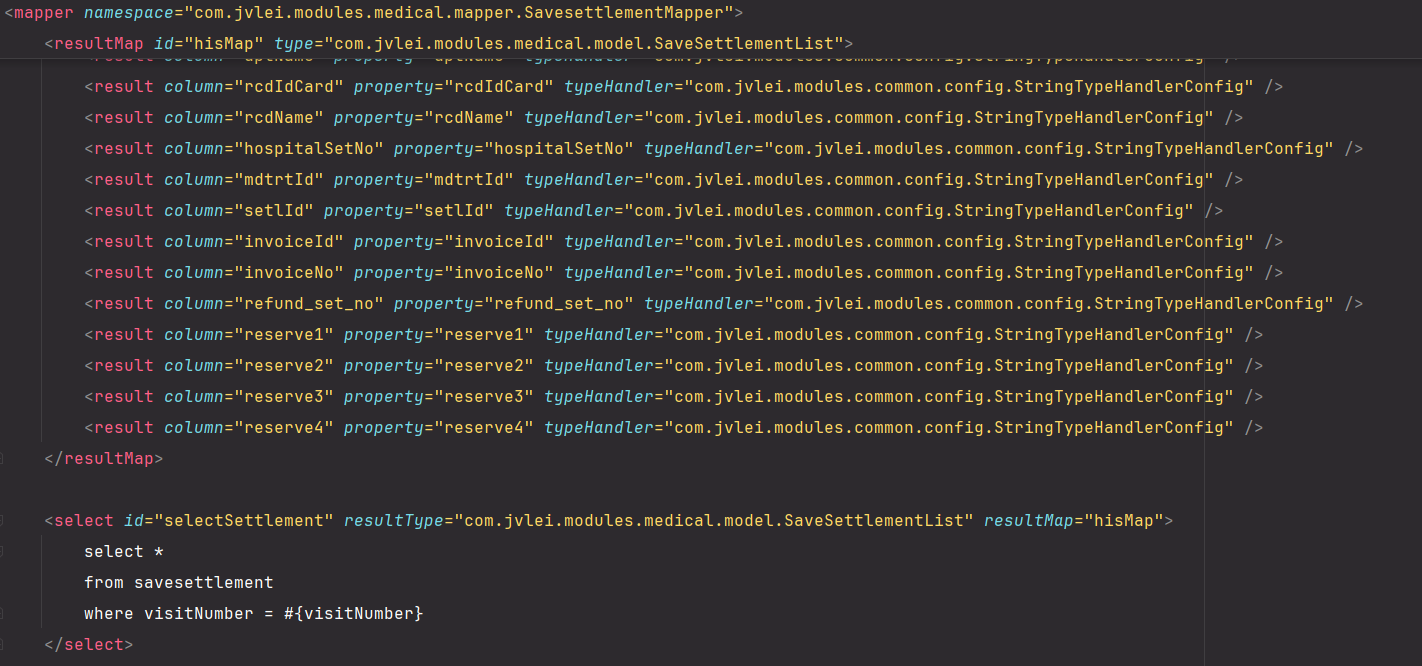Click the refund_set_no column value
Screen dimensions: 1422x666
pos(309,304)
